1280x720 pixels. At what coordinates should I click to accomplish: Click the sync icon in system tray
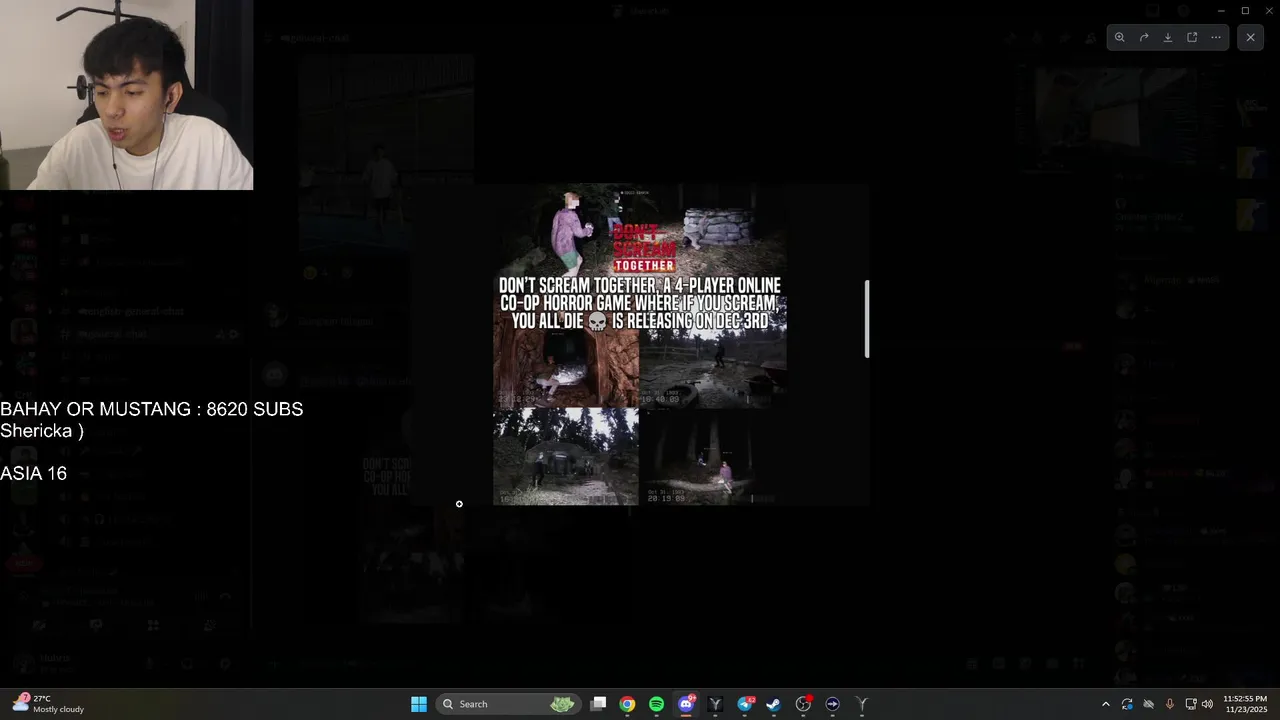point(1127,704)
